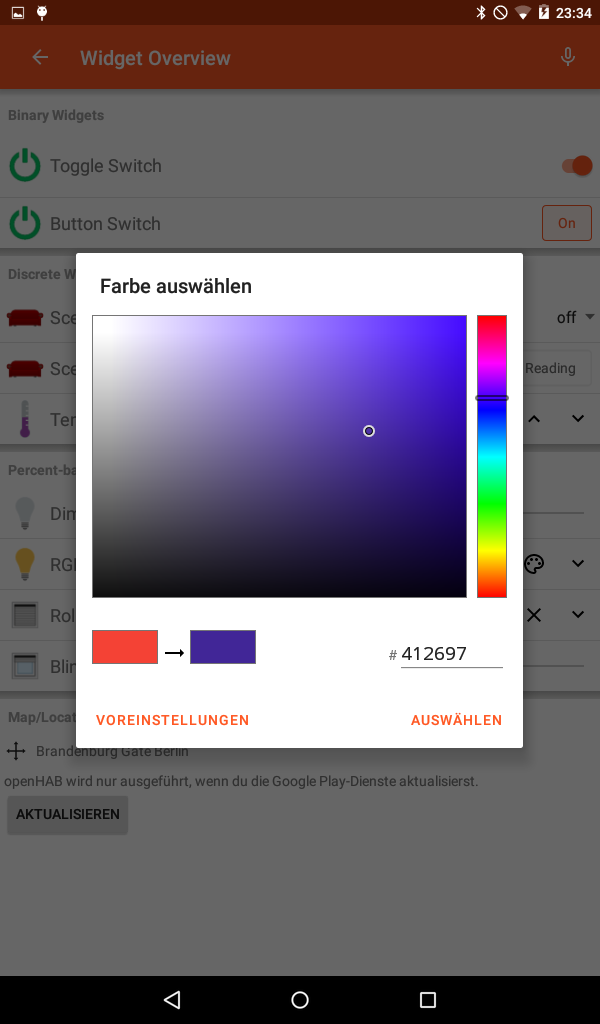Tap the Android debug notification icon
The image size is (600, 1024).
coord(42,12)
